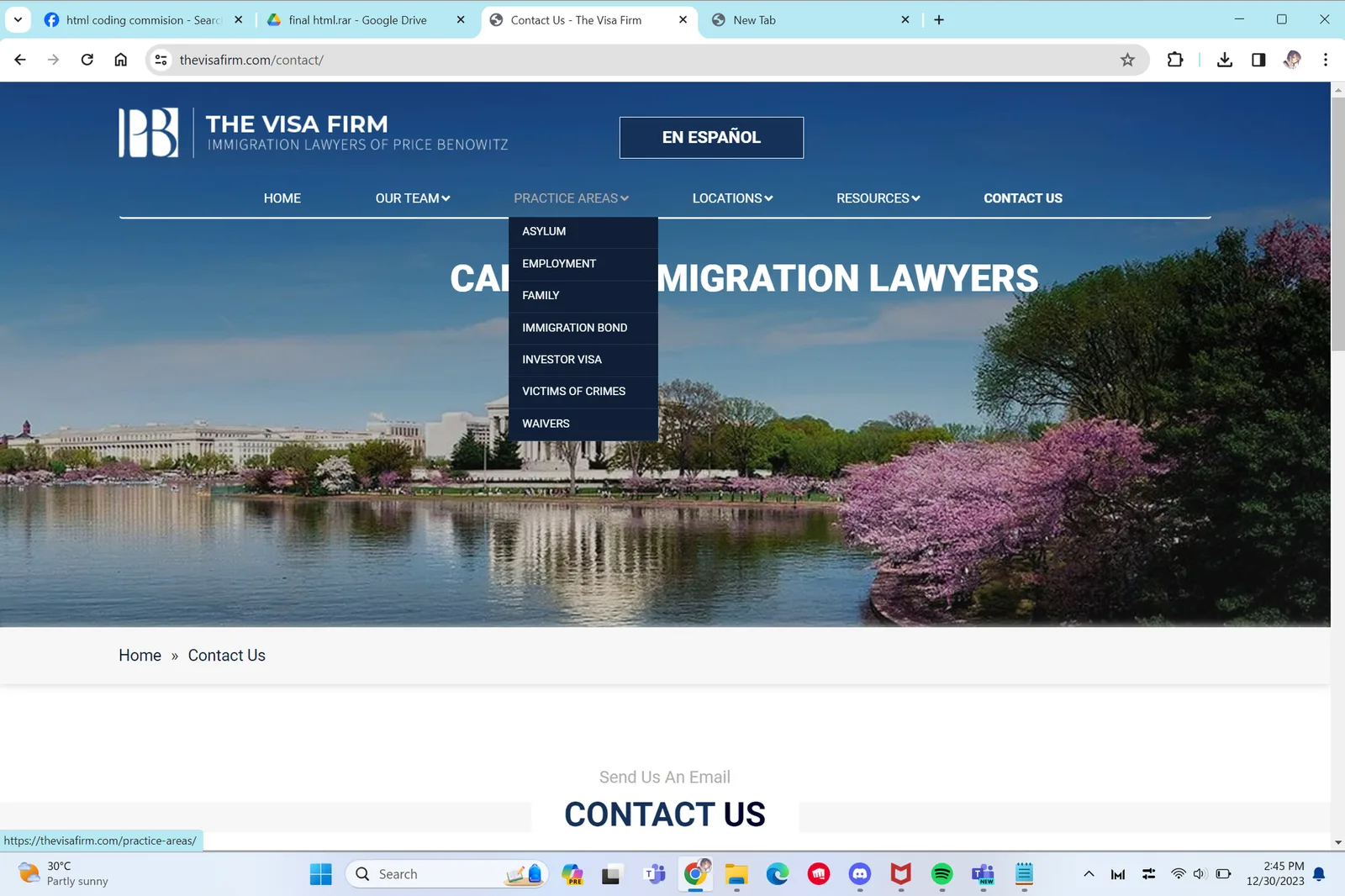Select WAIVERS from the dropdown

583,424
